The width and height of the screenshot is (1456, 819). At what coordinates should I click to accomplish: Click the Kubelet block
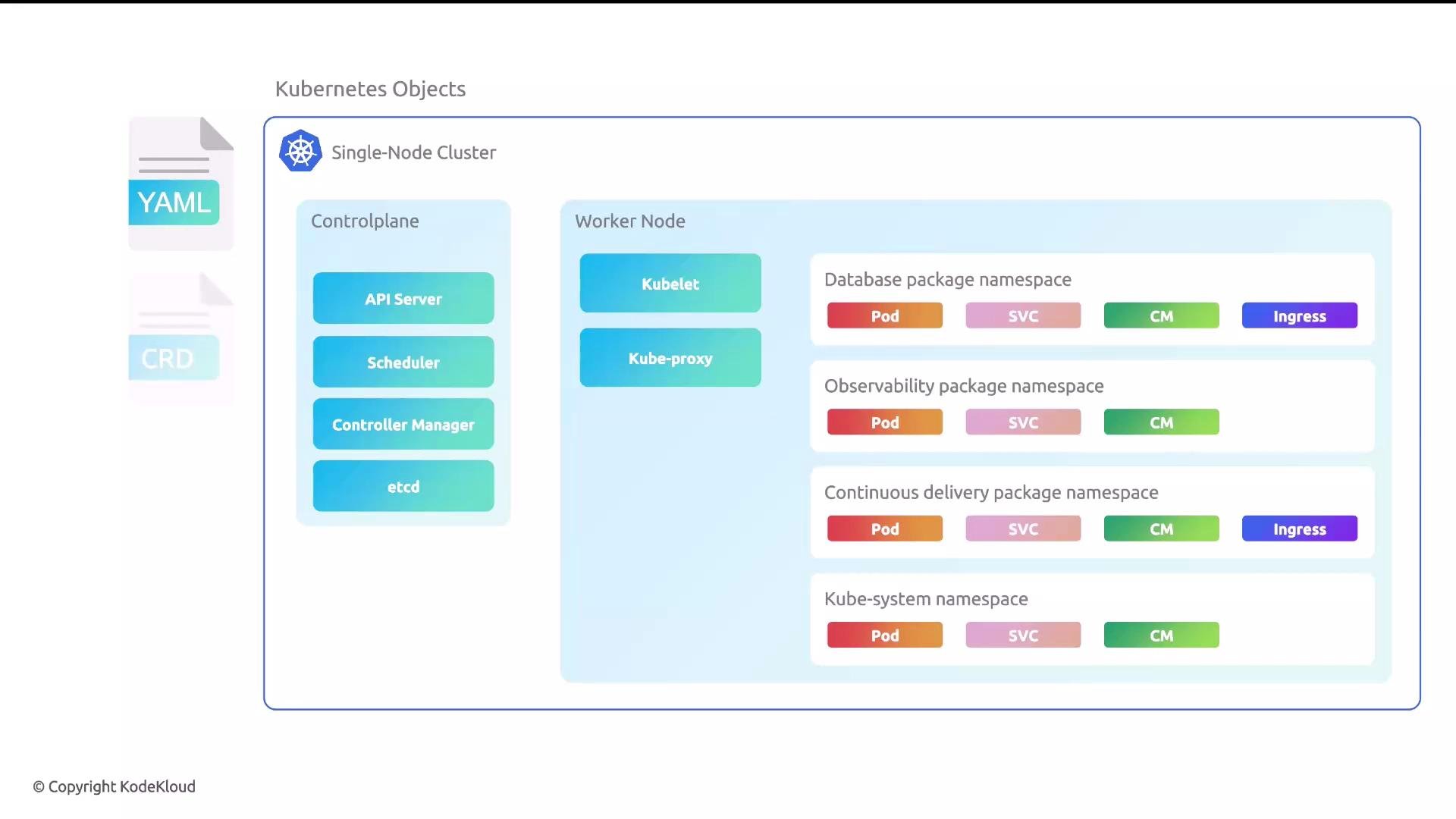pos(670,283)
